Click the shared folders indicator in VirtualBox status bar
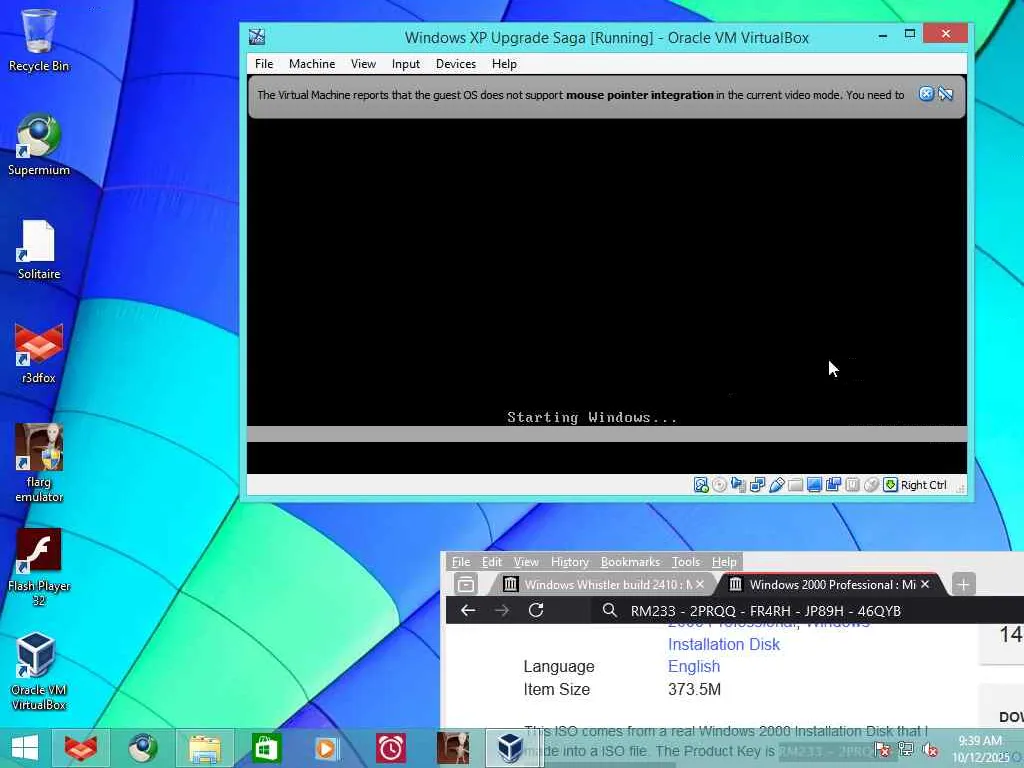This screenshot has width=1024, height=768. pyautogui.click(x=795, y=485)
